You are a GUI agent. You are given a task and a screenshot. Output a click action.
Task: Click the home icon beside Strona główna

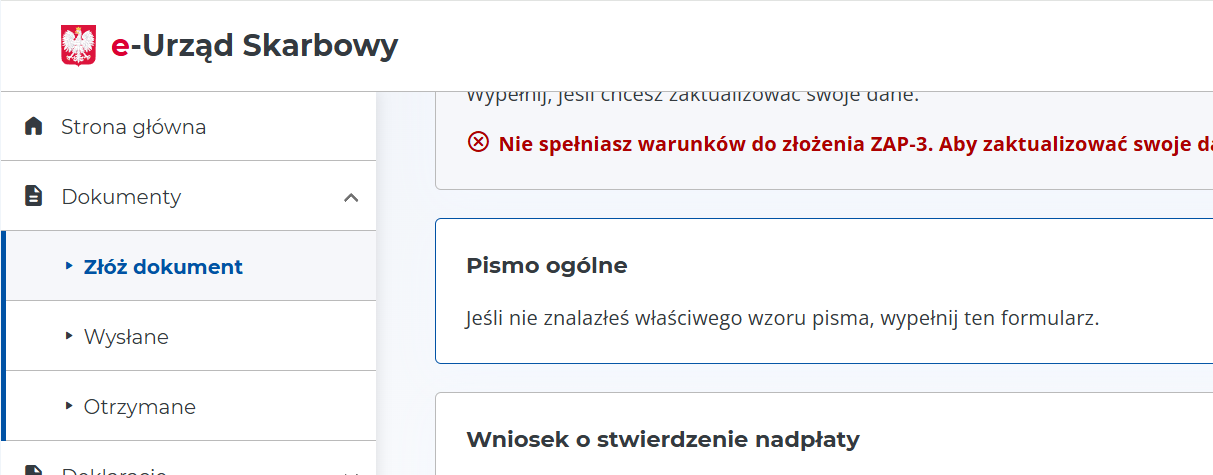(34, 127)
